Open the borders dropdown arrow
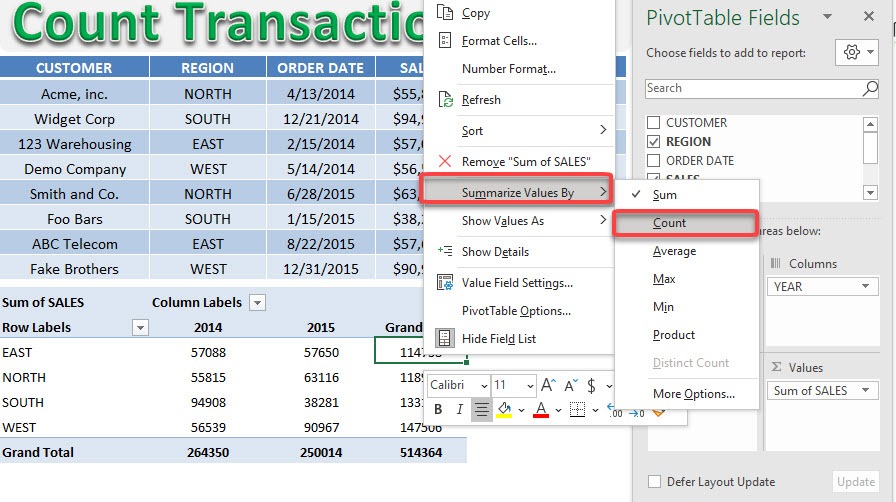Image resolution: width=896 pixels, height=502 pixels. point(595,410)
